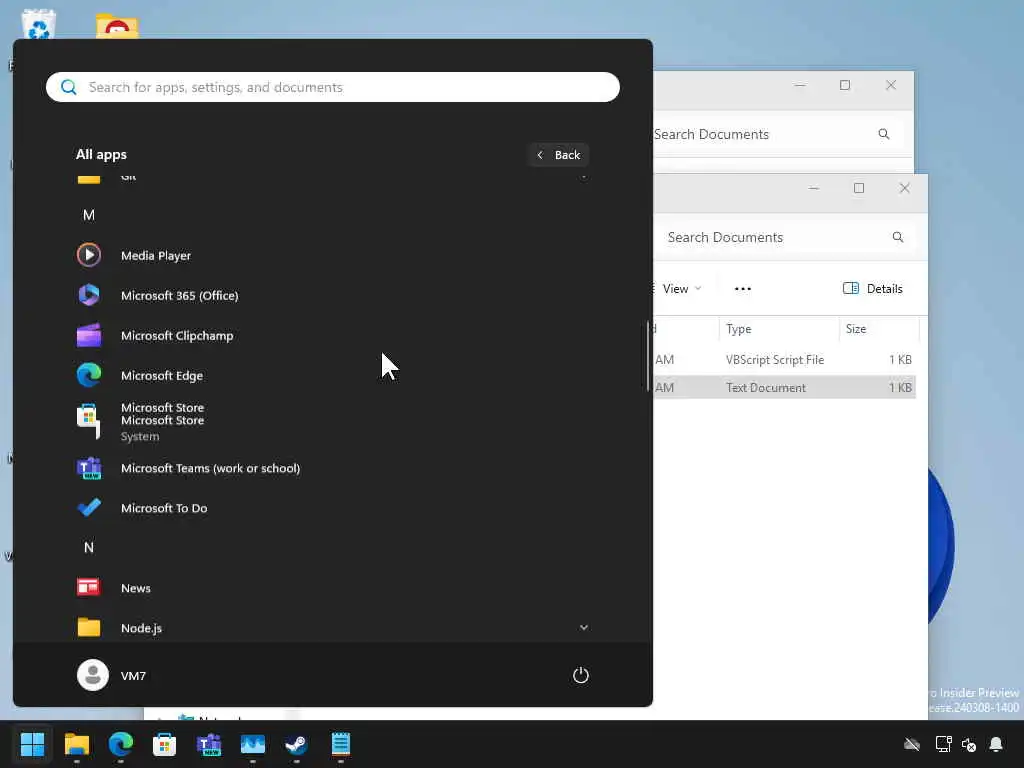Launch Microsoft Edge from All apps
Screen dimensions: 1024x768
tap(332, 376)
